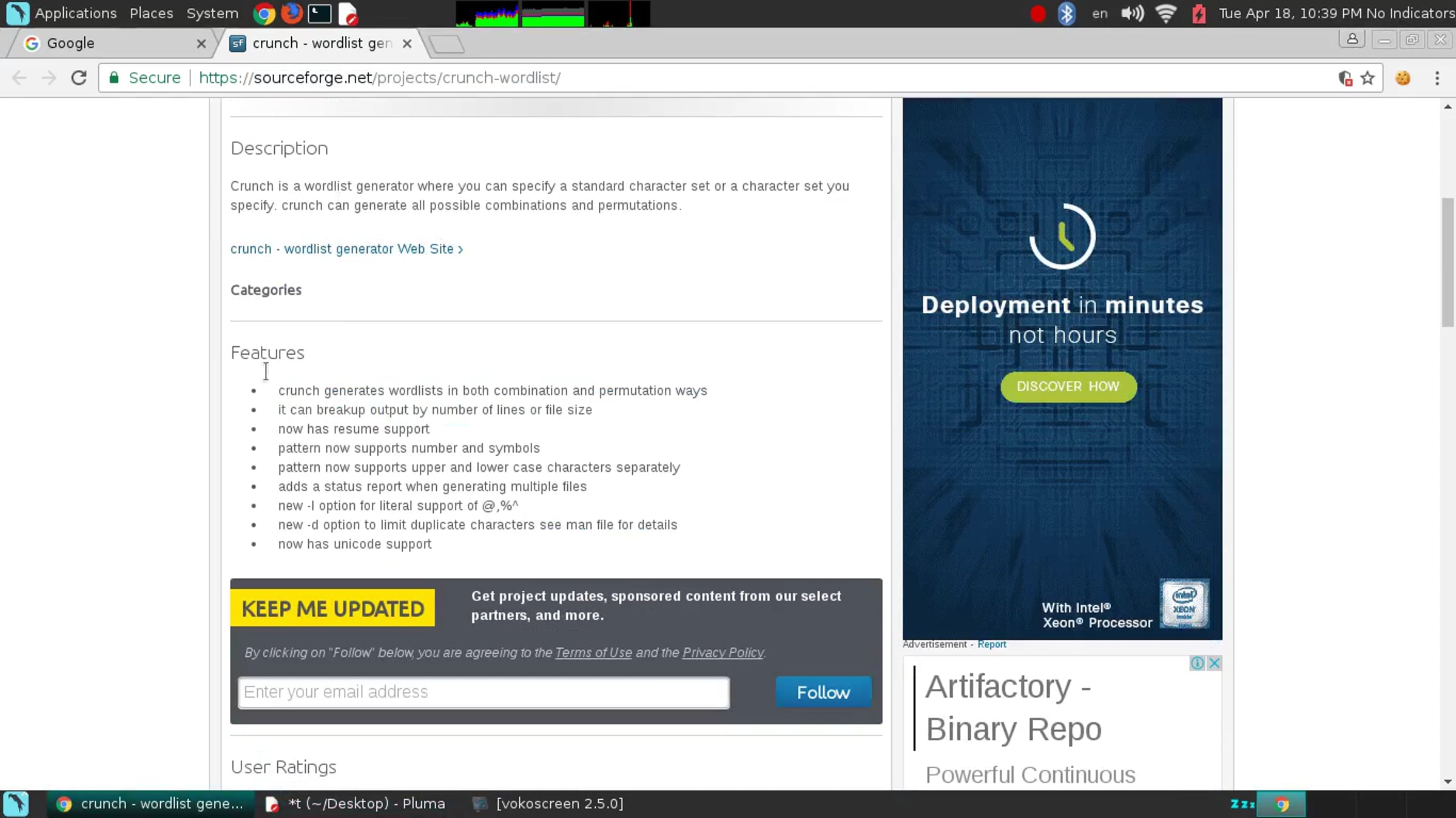Image resolution: width=1456 pixels, height=818 pixels.
Task: Click the battery status icon
Action: tap(1199, 13)
